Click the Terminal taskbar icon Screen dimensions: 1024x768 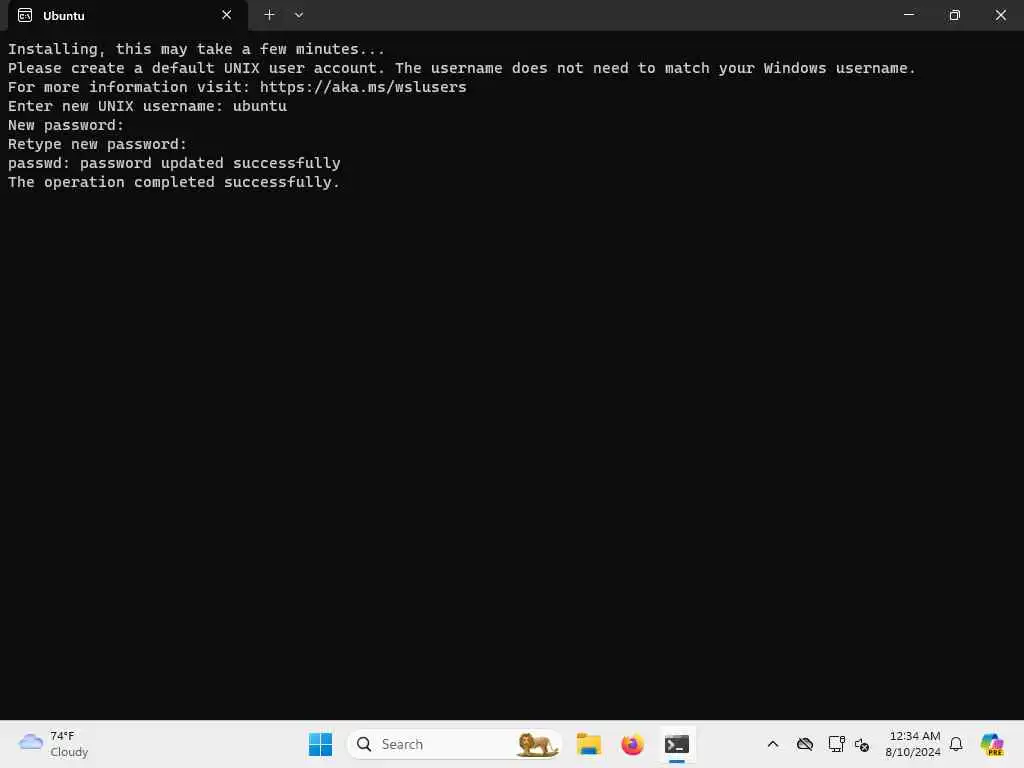[x=677, y=744]
